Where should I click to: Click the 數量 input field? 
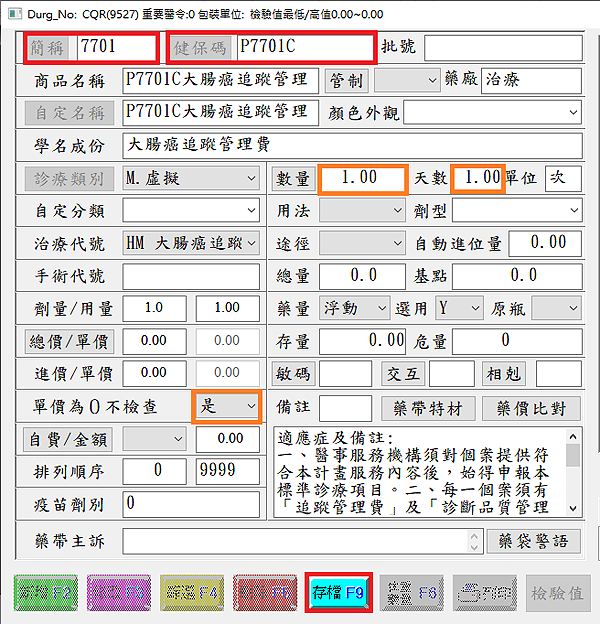(359, 178)
